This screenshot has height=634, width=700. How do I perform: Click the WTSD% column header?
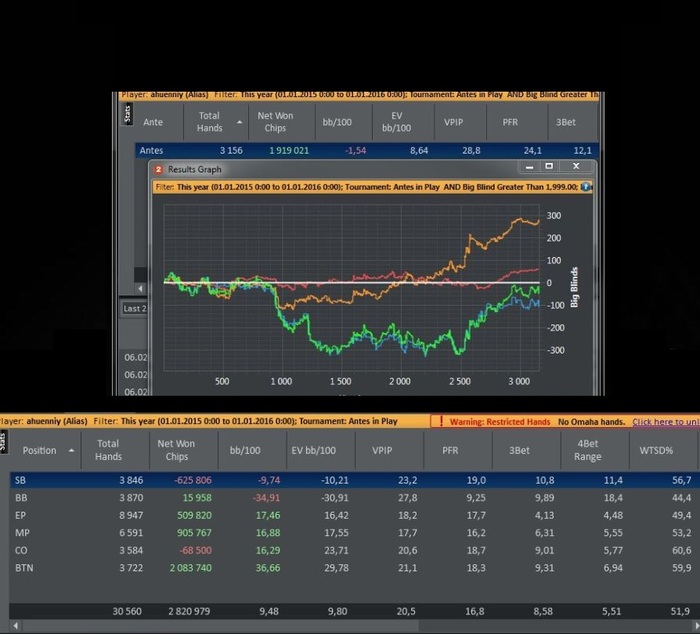coord(656,450)
